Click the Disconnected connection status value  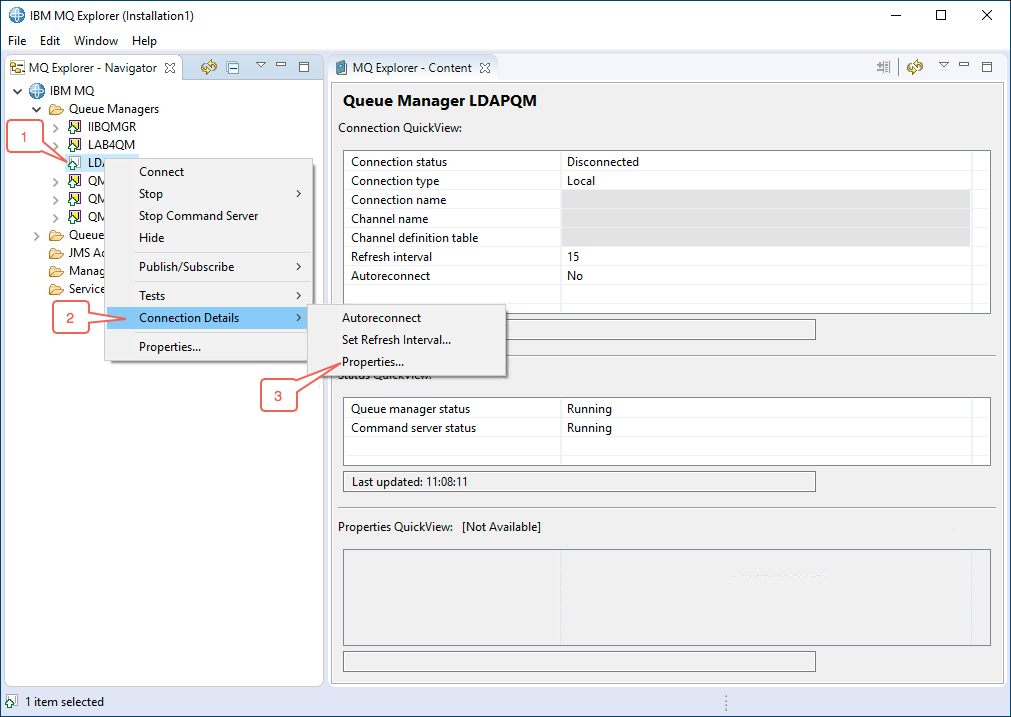[602, 162]
